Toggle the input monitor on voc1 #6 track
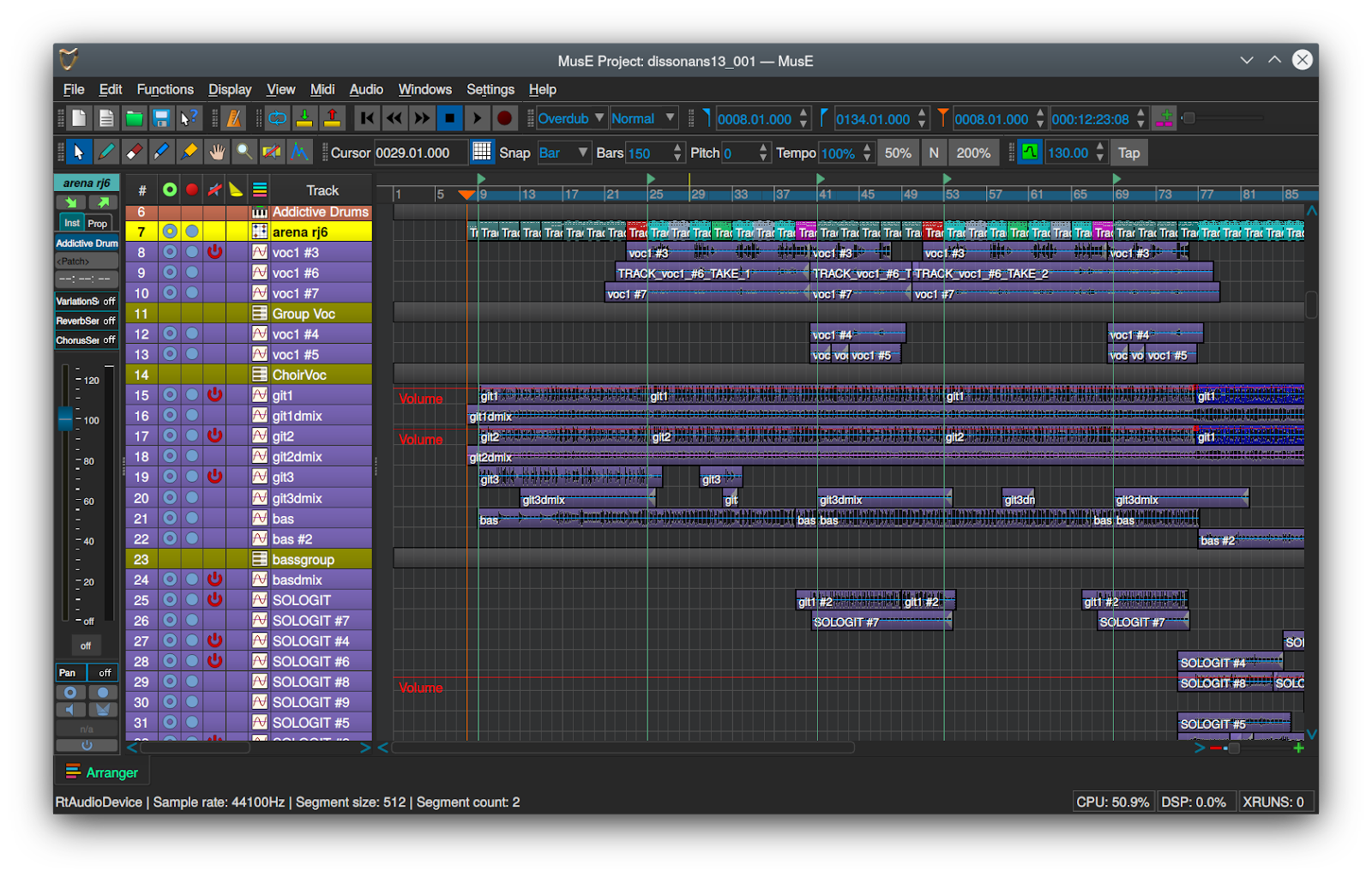Screen dimensions: 1372x877 (x=170, y=273)
